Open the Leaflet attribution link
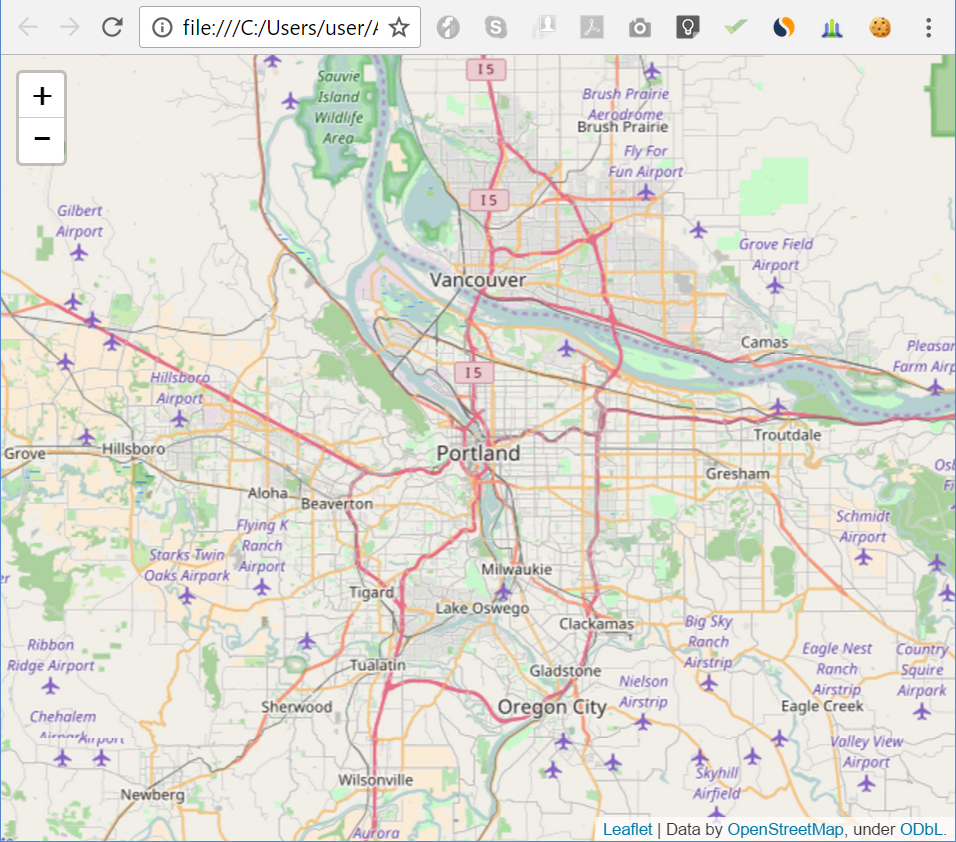This screenshot has height=842, width=956. point(627,829)
